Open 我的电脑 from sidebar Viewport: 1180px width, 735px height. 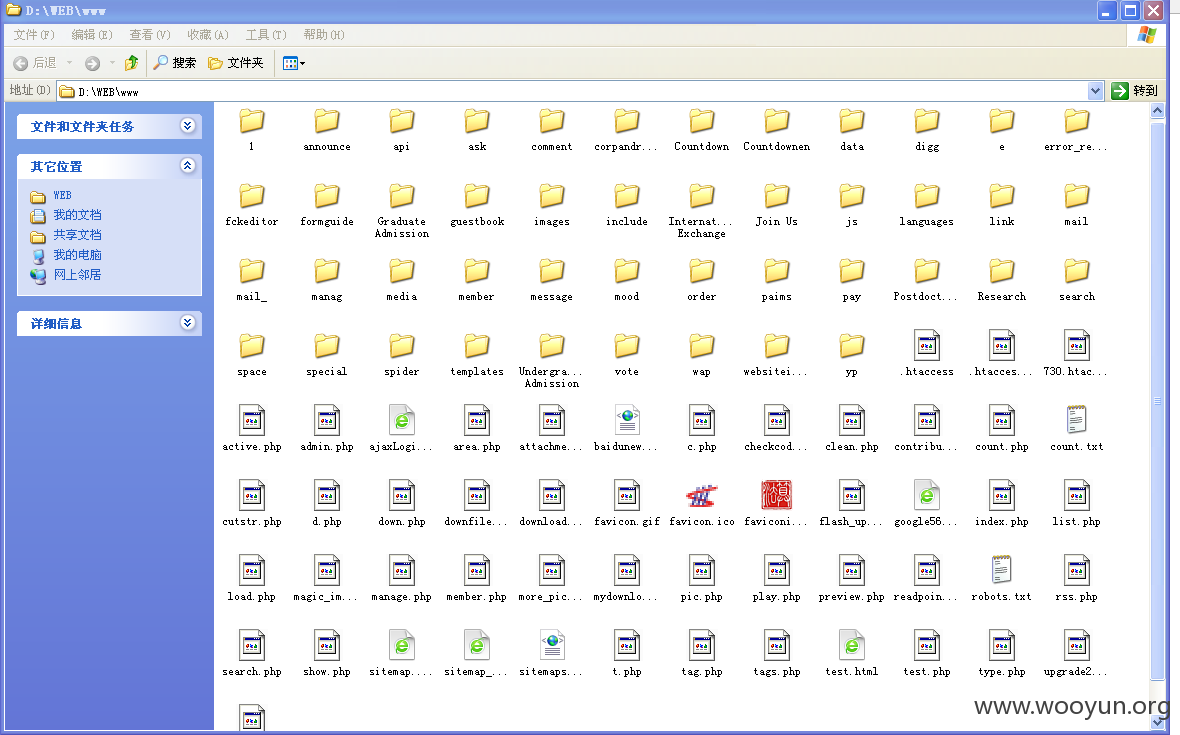tap(77, 255)
